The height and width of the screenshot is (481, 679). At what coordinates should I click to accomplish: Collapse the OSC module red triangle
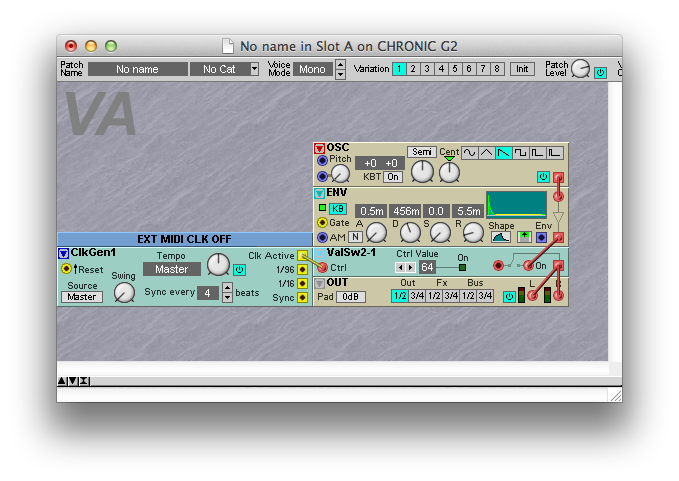click(320, 148)
